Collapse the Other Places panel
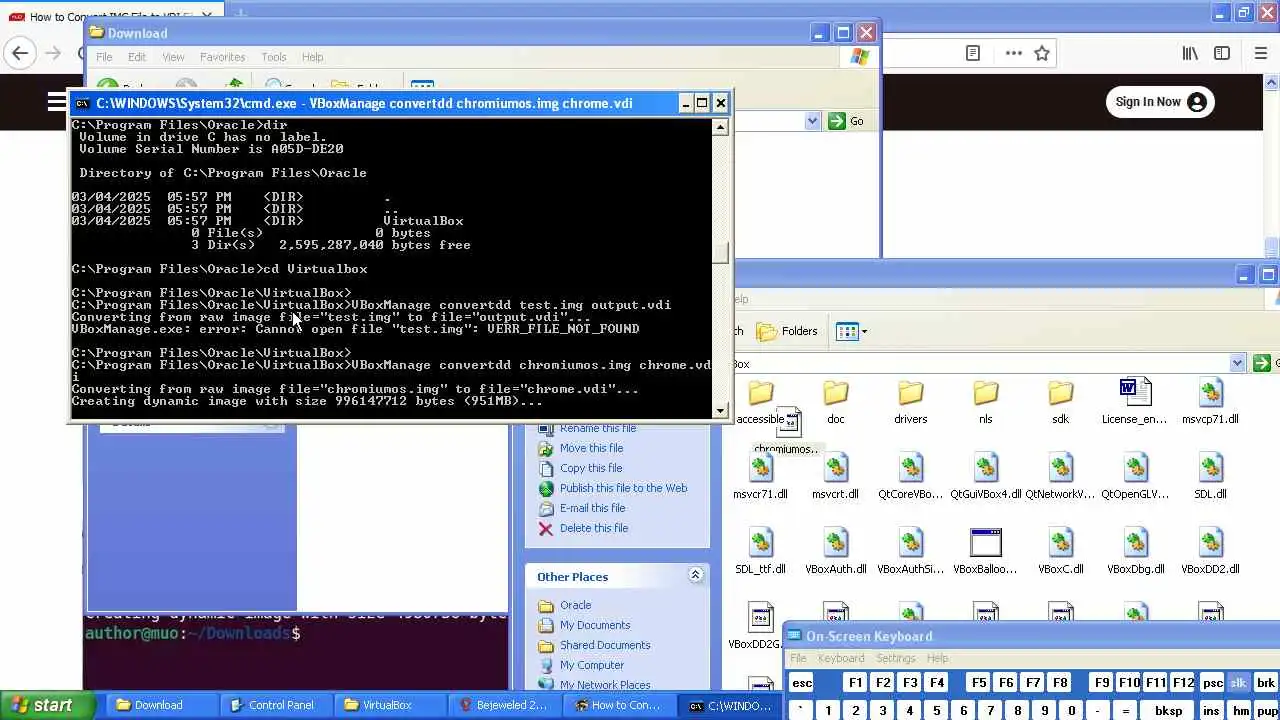The height and width of the screenshot is (720, 1280). 694,576
